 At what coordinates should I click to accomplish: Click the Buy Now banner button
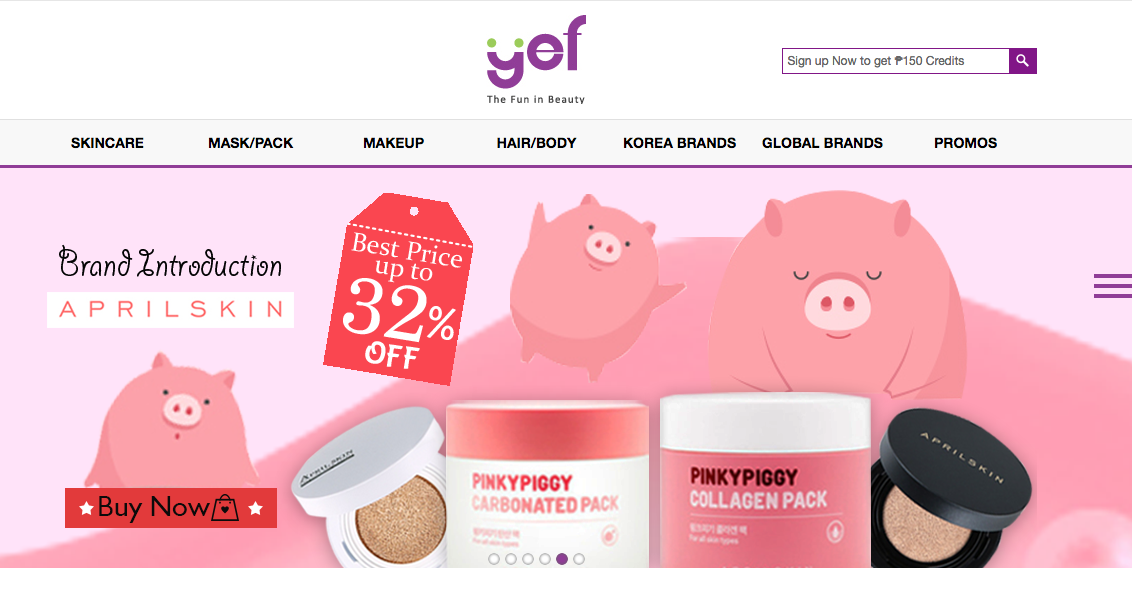click(x=171, y=508)
